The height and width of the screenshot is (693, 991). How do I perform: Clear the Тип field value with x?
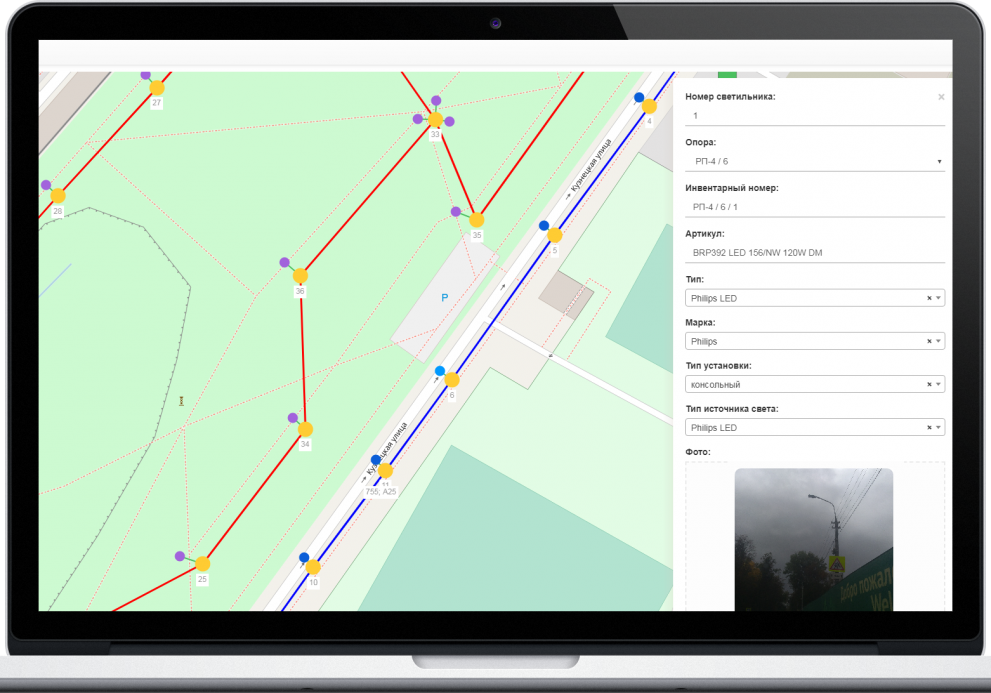(x=928, y=298)
